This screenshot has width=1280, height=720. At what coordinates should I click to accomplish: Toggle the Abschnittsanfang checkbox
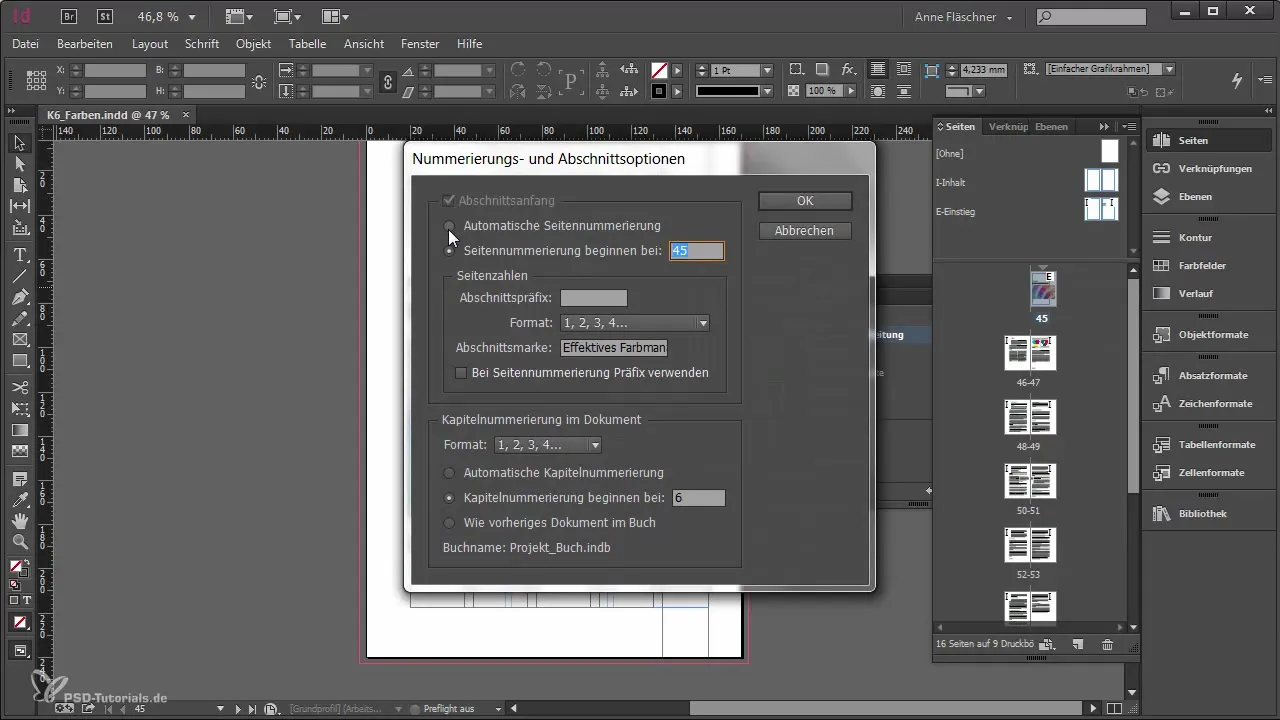[449, 201]
